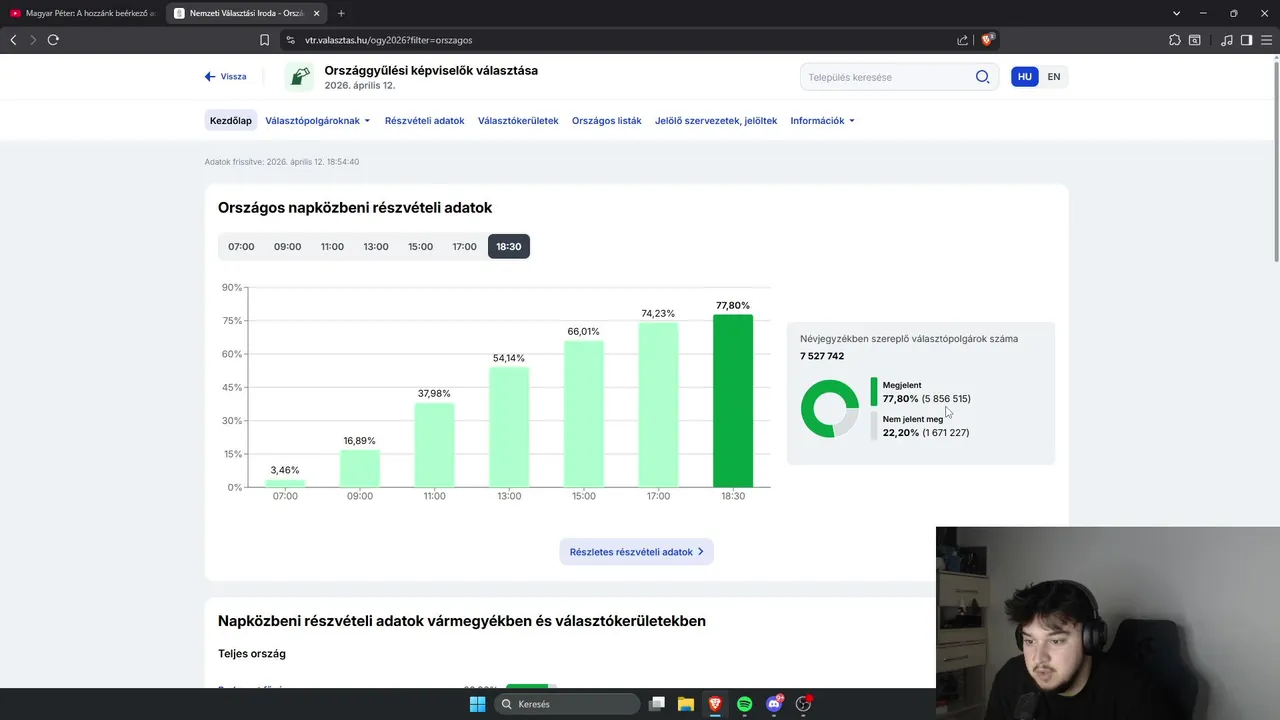This screenshot has height=720, width=1280.
Task: Toggle the browser sidebar panel icon
Action: click(x=1246, y=40)
